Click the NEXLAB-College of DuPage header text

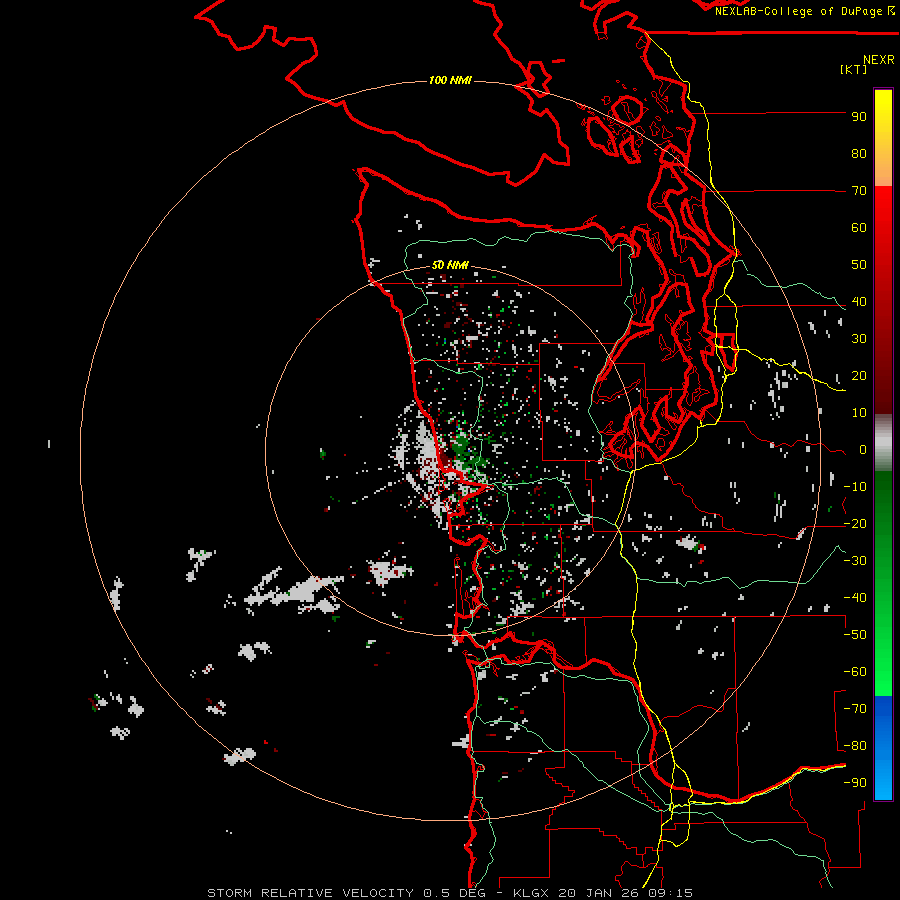pos(800,11)
